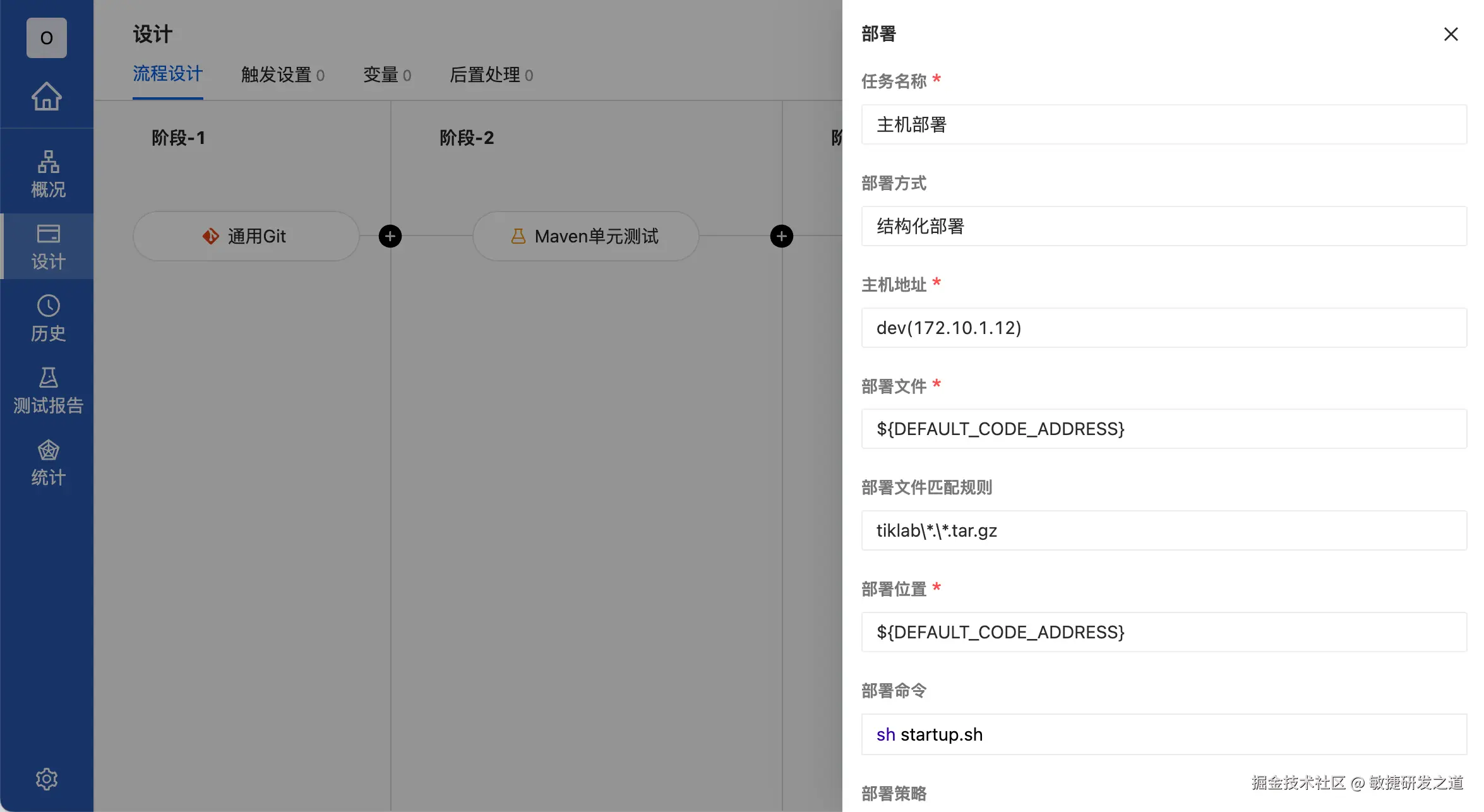Screen dimensions: 1484x812
Task: Select the 通用Git task node
Action: (246, 236)
